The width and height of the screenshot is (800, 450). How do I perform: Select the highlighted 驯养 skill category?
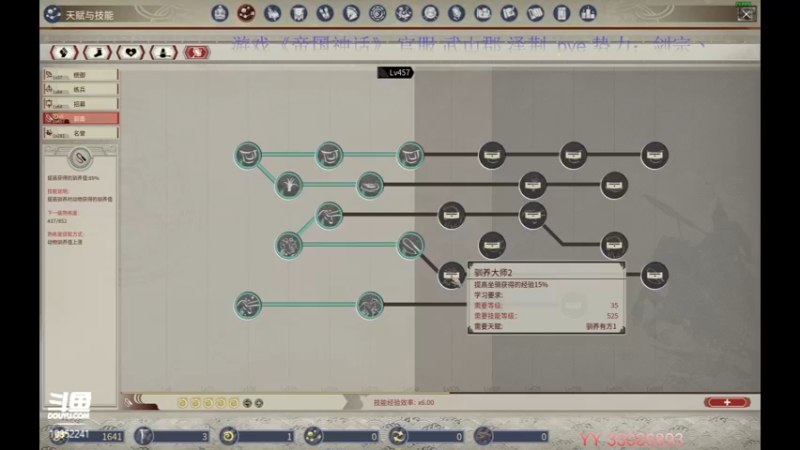[81, 118]
